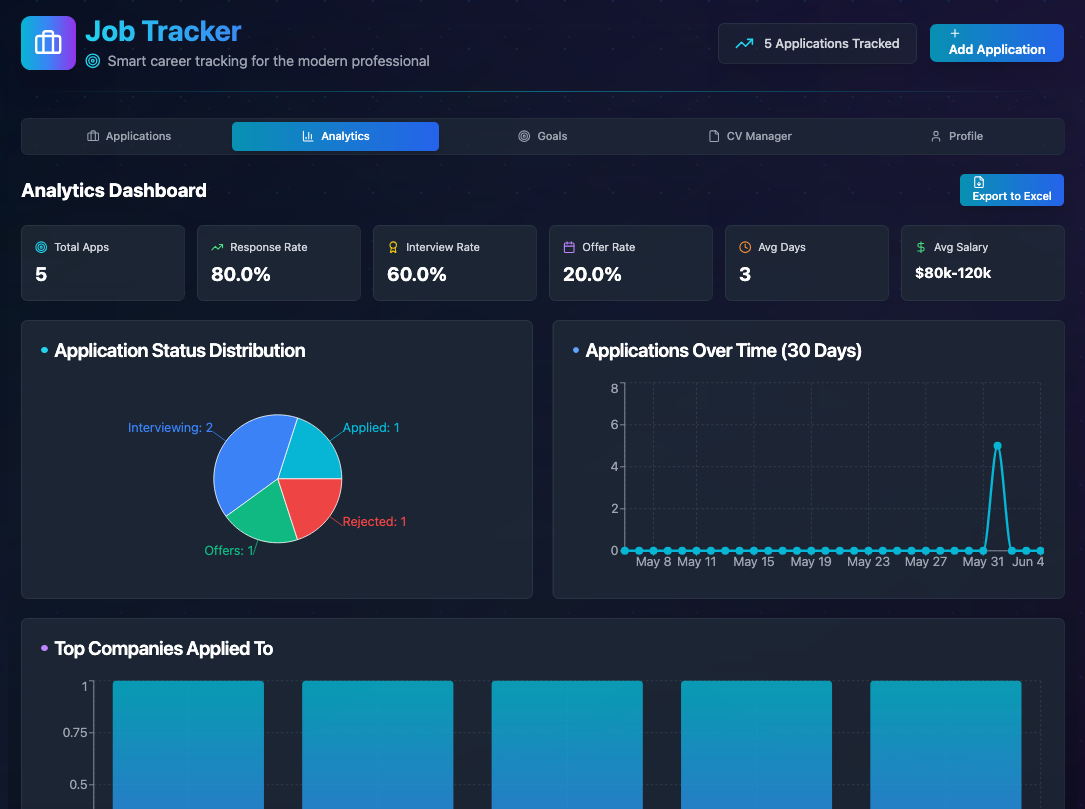Click the document icon in CV Manager tab

point(714,136)
